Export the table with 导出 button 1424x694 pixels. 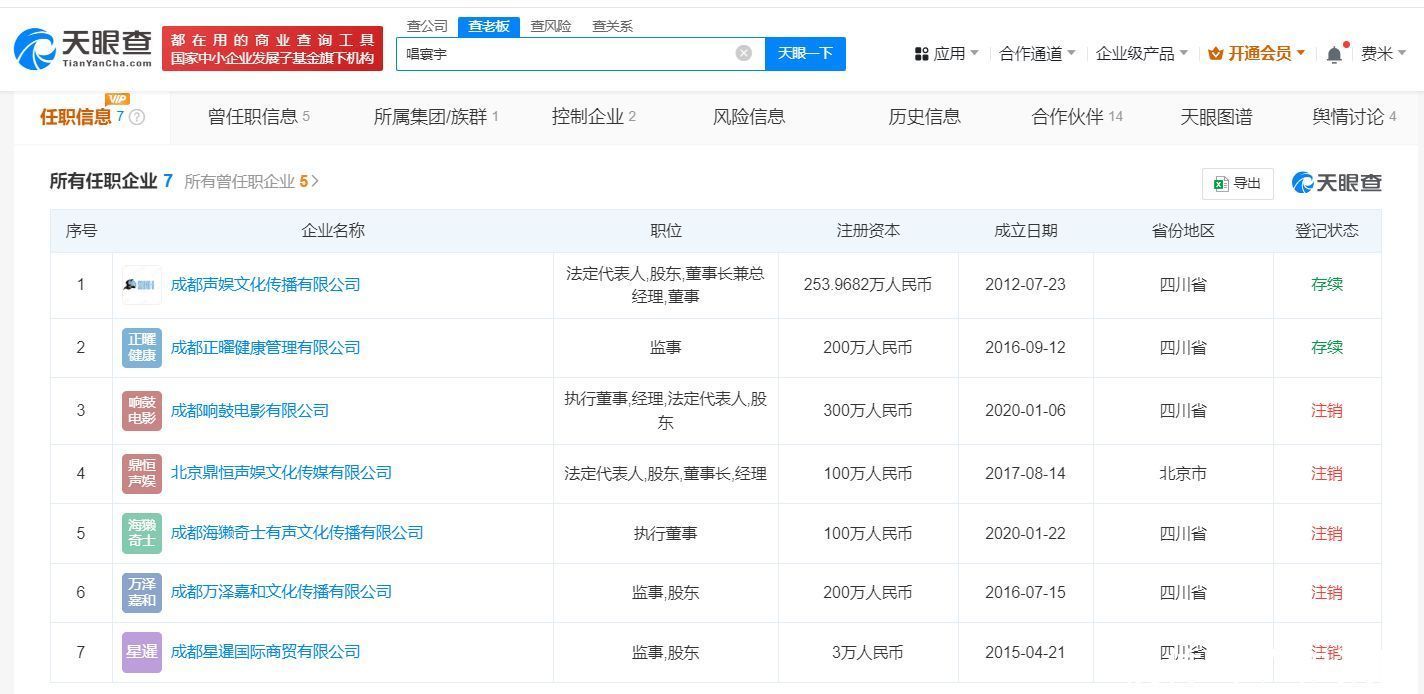1237,183
